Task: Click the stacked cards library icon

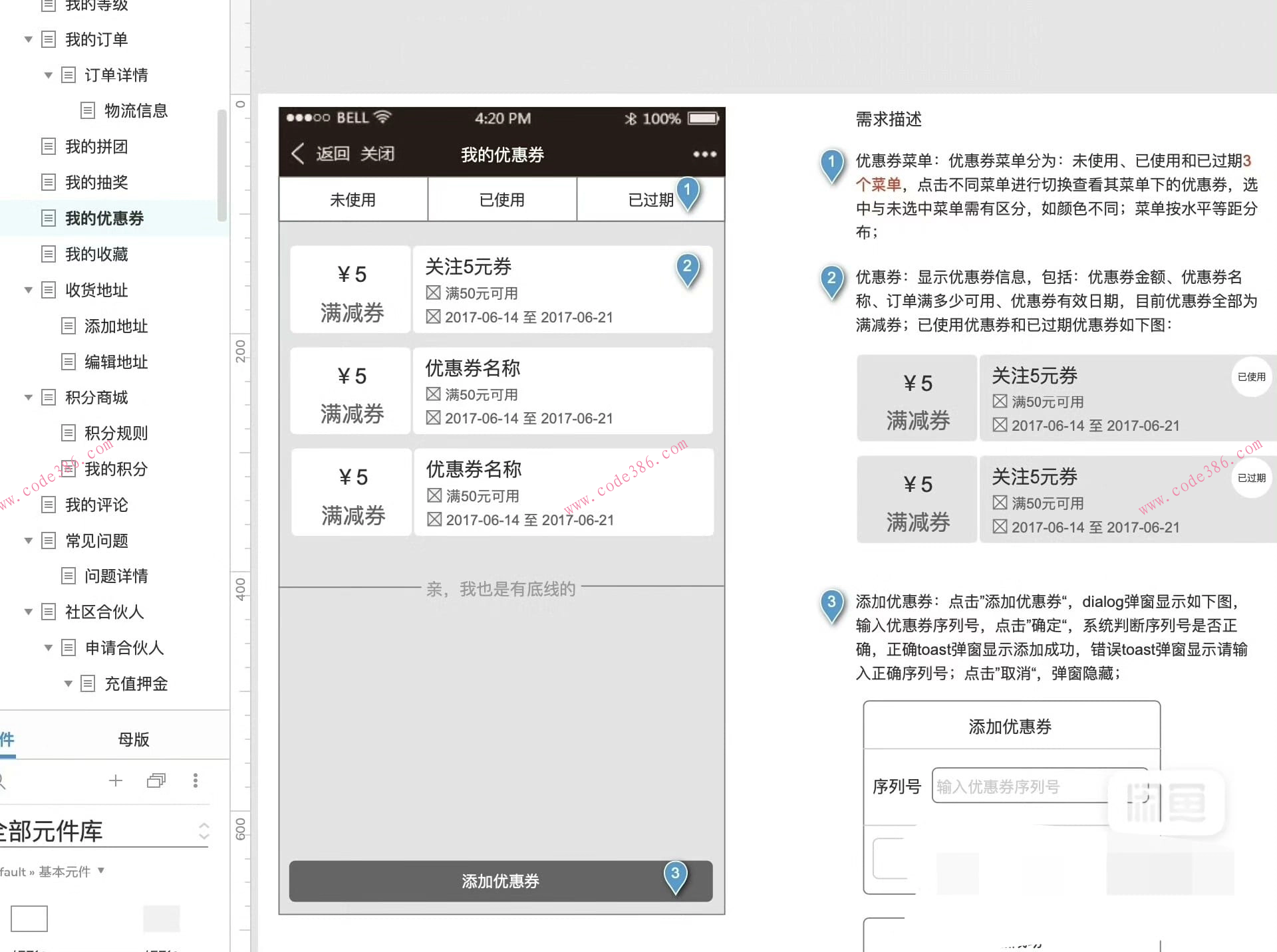Action: (x=156, y=780)
